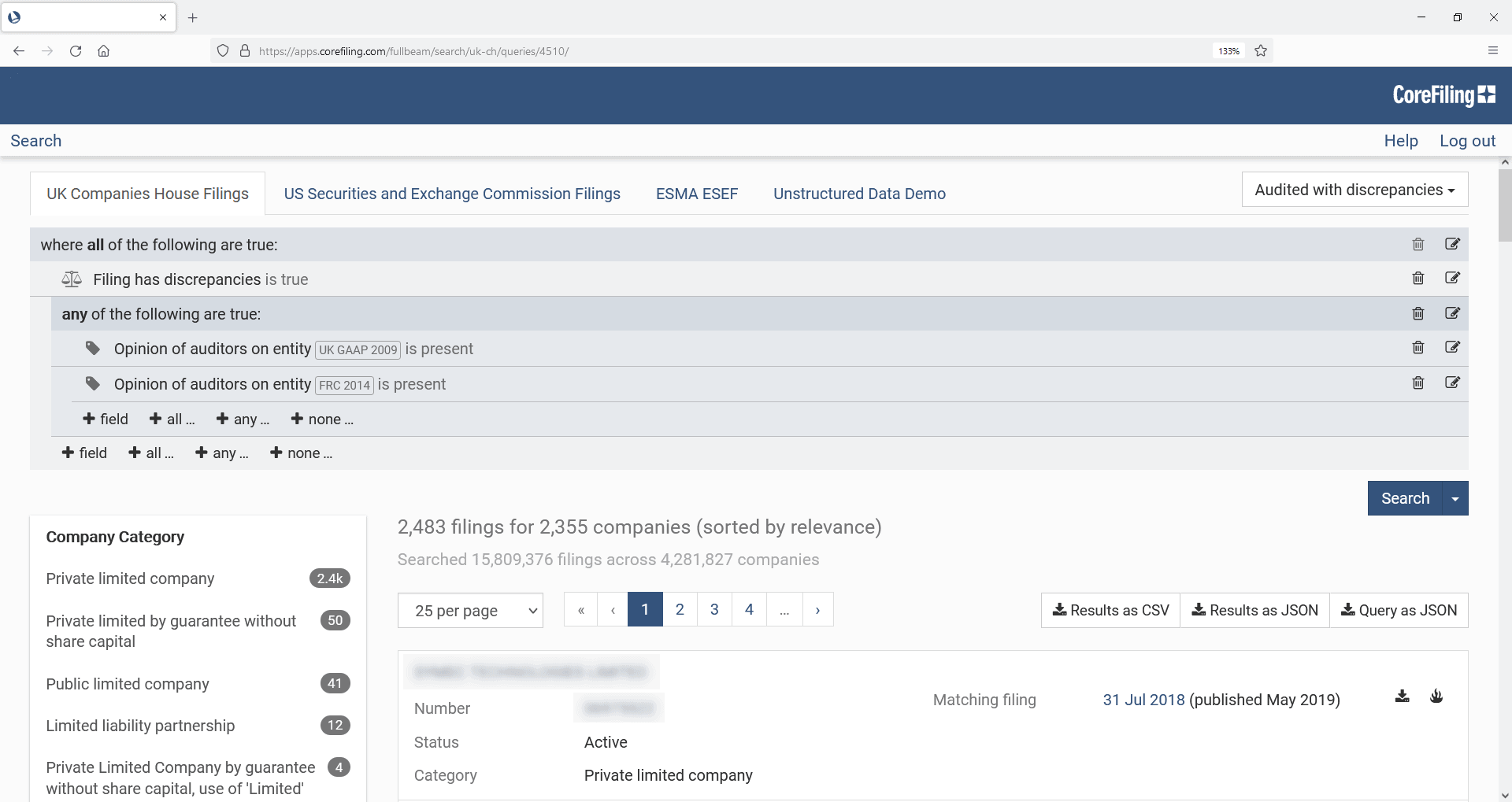1512x802 pixels.
Task: Click the scrollbar down arrow
Action: (x=1505, y=795)
